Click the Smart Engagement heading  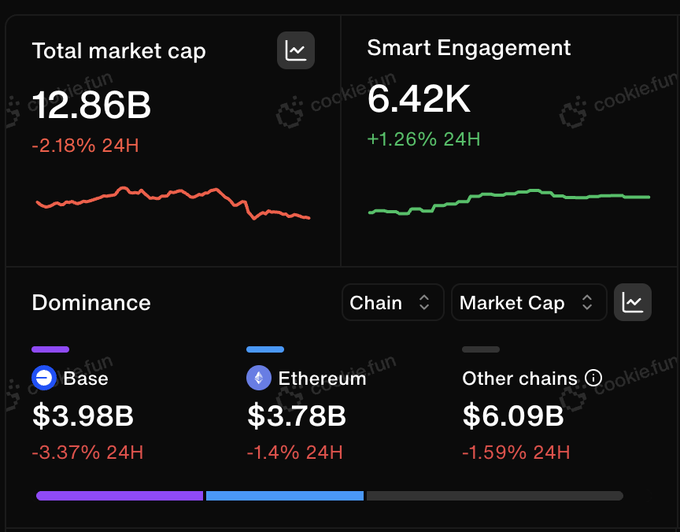pos(469,49)
